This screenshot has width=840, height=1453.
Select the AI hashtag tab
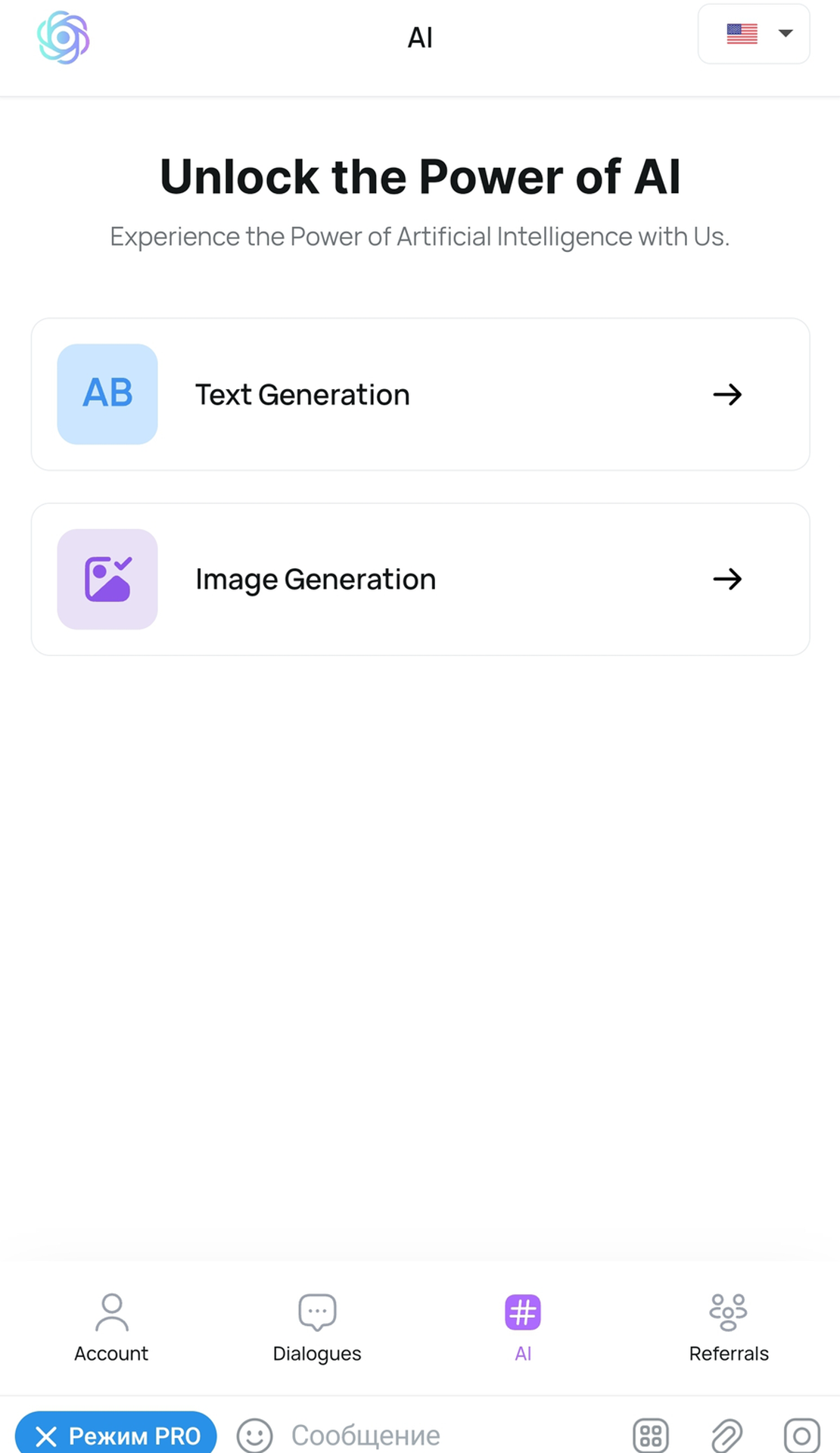(523, 1327)
